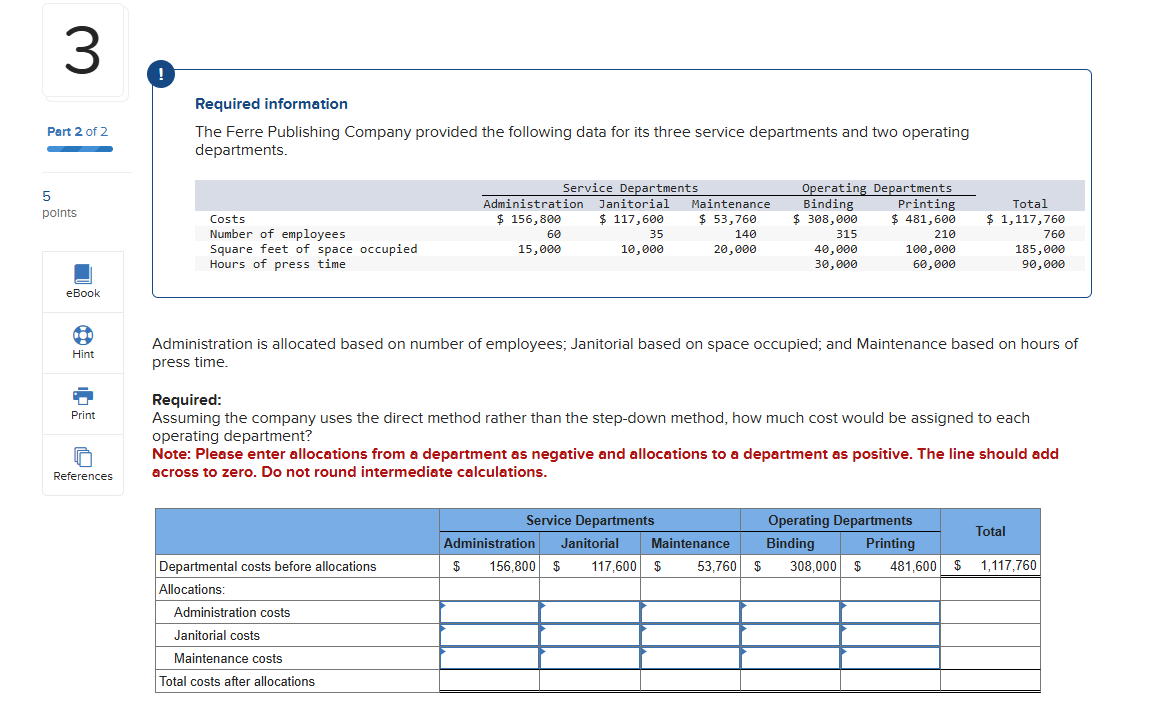The width and height of the screenshot is (1176, 720).
Task: Click Maintenance costs cell under Printing
Action: (890, 658)
